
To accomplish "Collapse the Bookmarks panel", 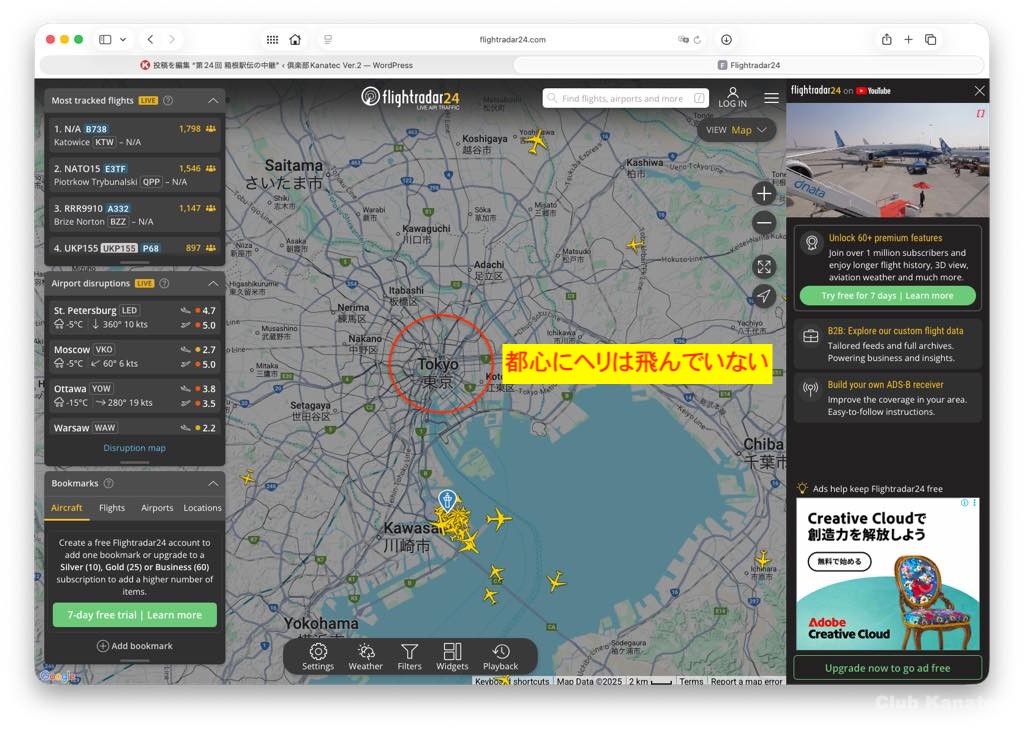I will click(213, 484).
